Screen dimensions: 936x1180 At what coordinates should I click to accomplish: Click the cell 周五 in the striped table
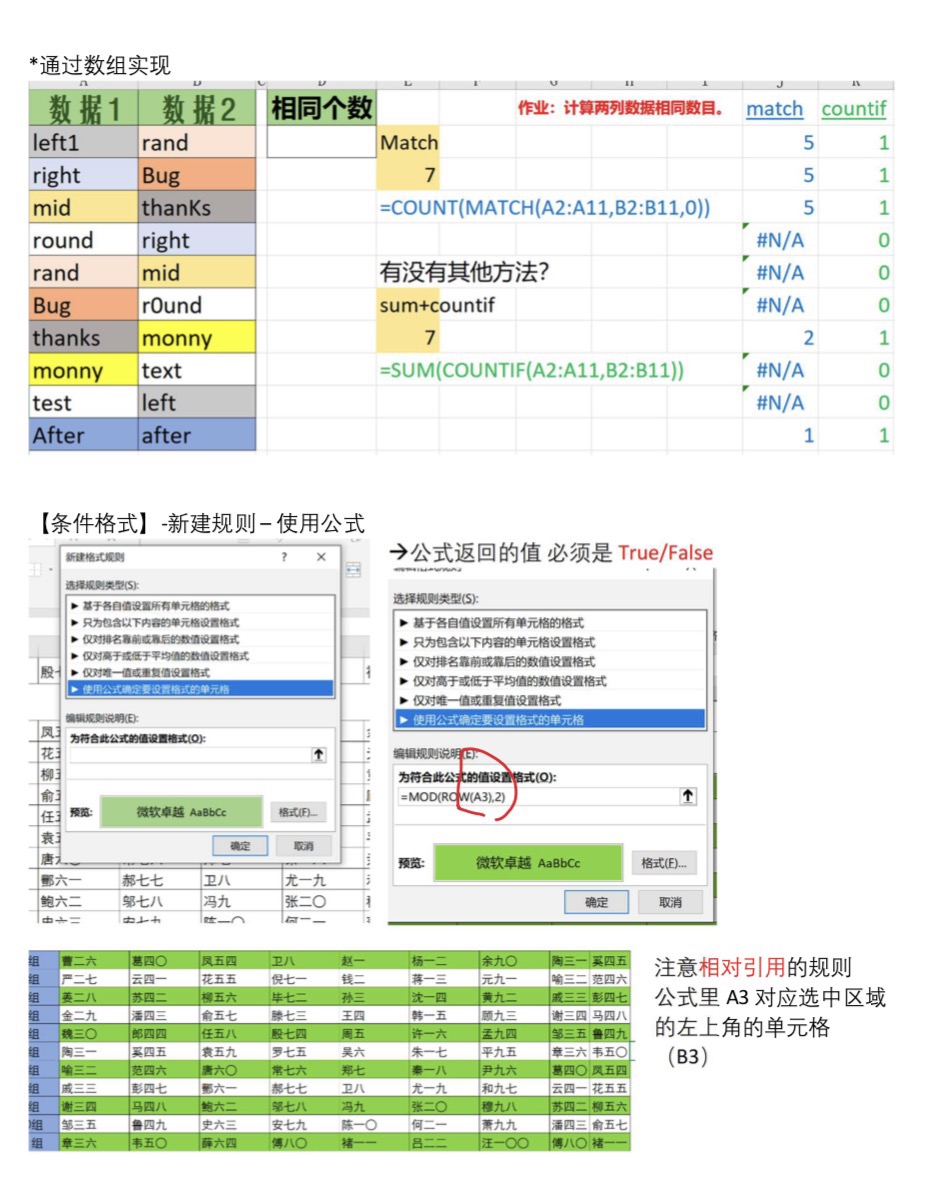[x=374, y=1033]
